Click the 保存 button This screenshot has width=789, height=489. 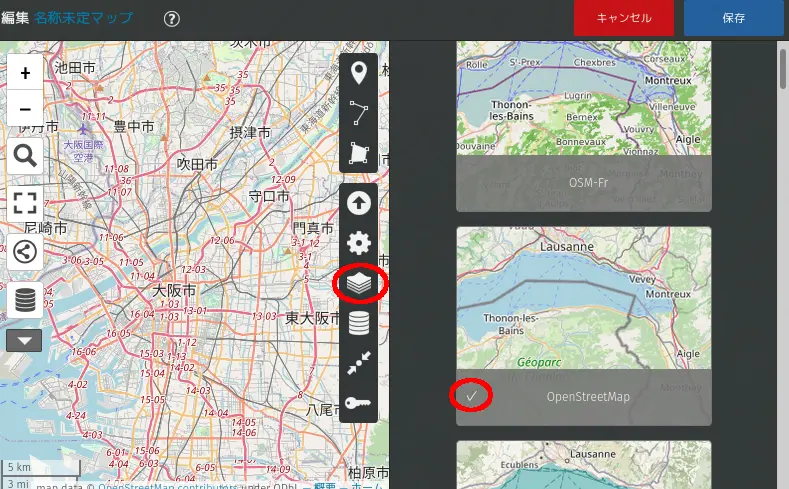(734, 18)
